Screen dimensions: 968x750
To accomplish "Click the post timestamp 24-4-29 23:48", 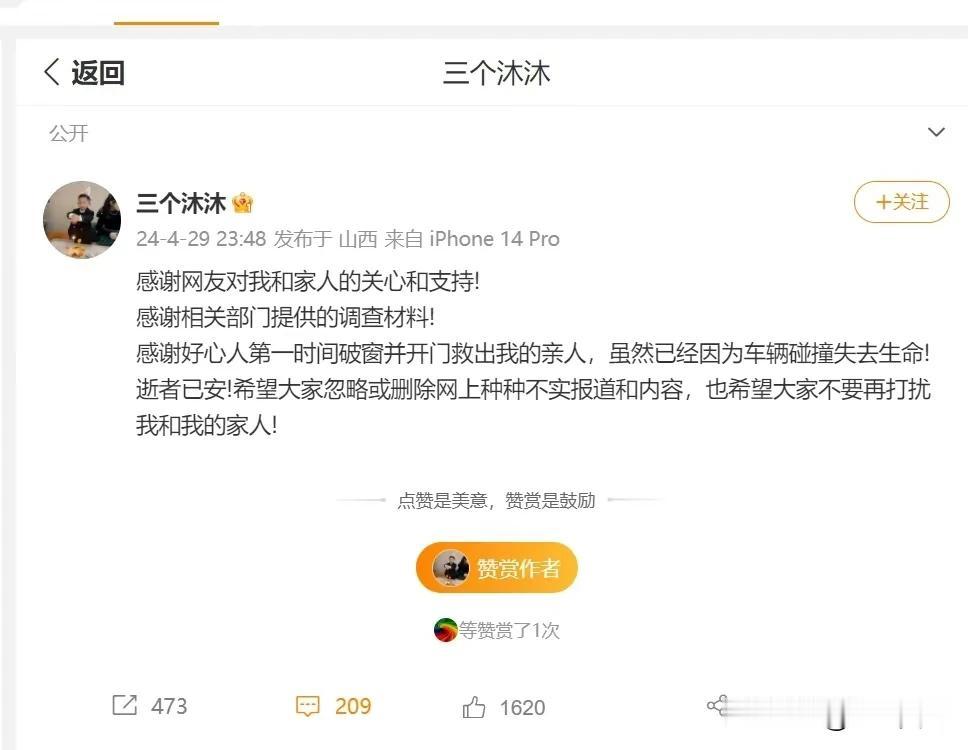I will click(201, 239).
